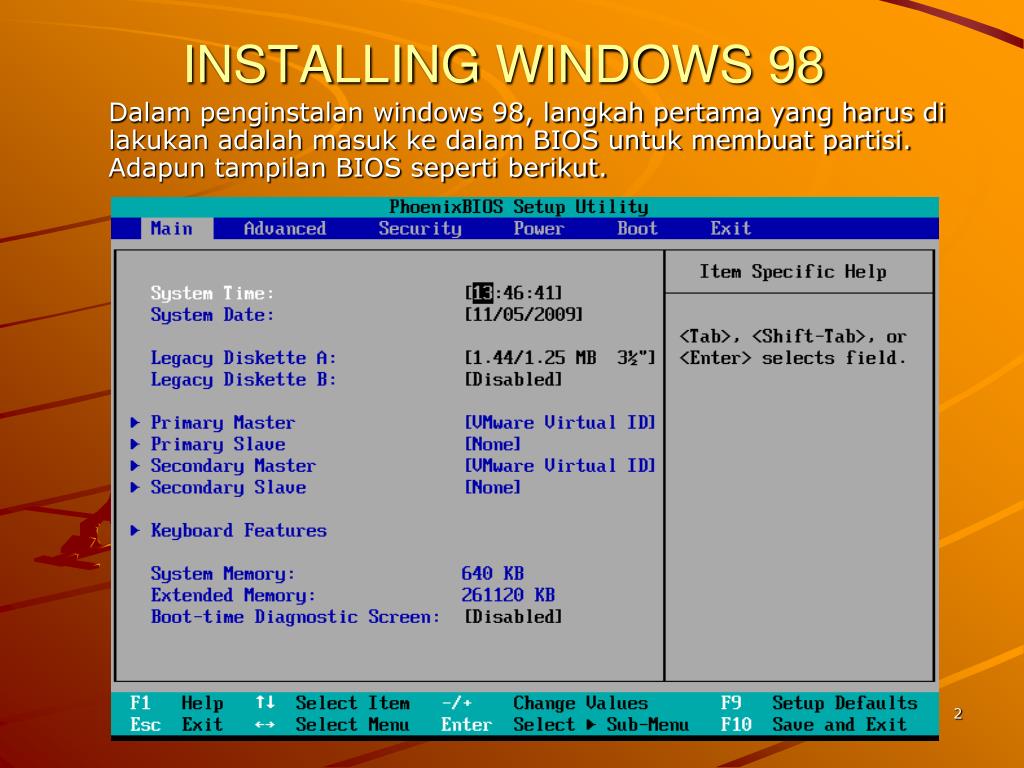This screenshot has width=1024, height=768.
Task: Open the Power menu tab
Action: tap(539, 229)
